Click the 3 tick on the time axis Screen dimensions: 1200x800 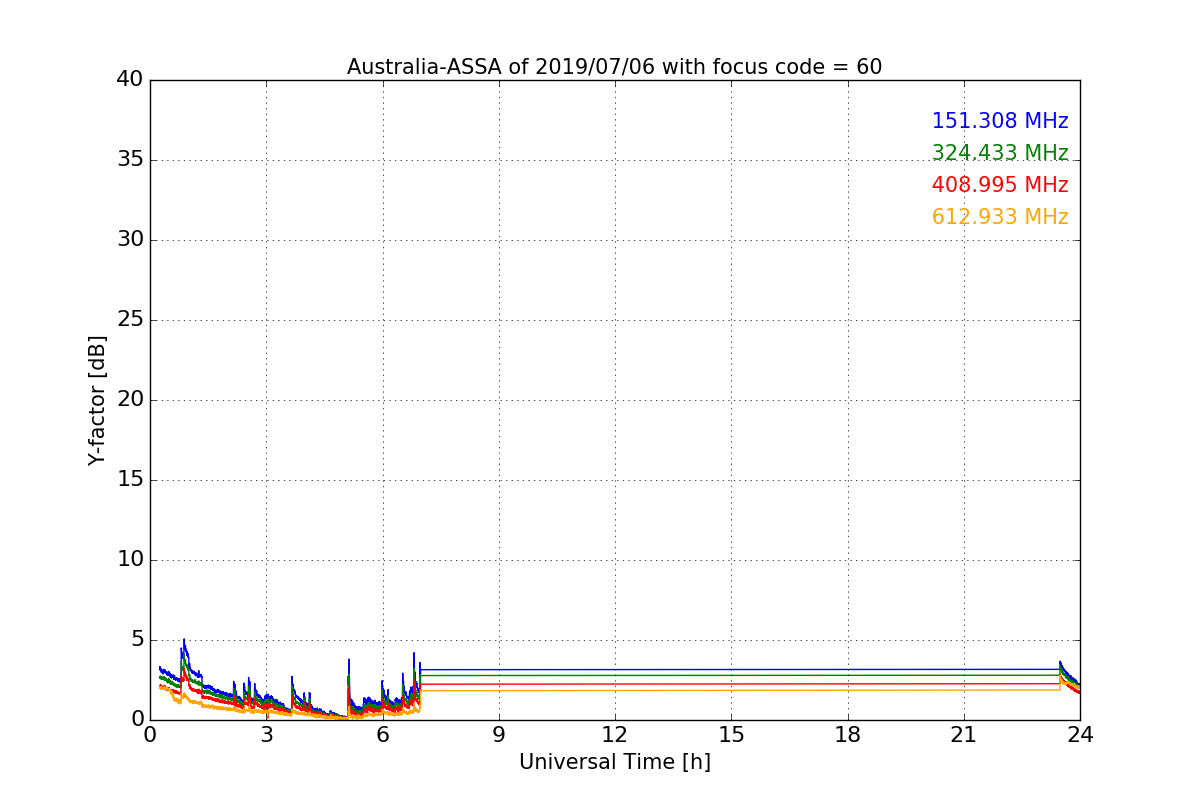click(266, 734)
